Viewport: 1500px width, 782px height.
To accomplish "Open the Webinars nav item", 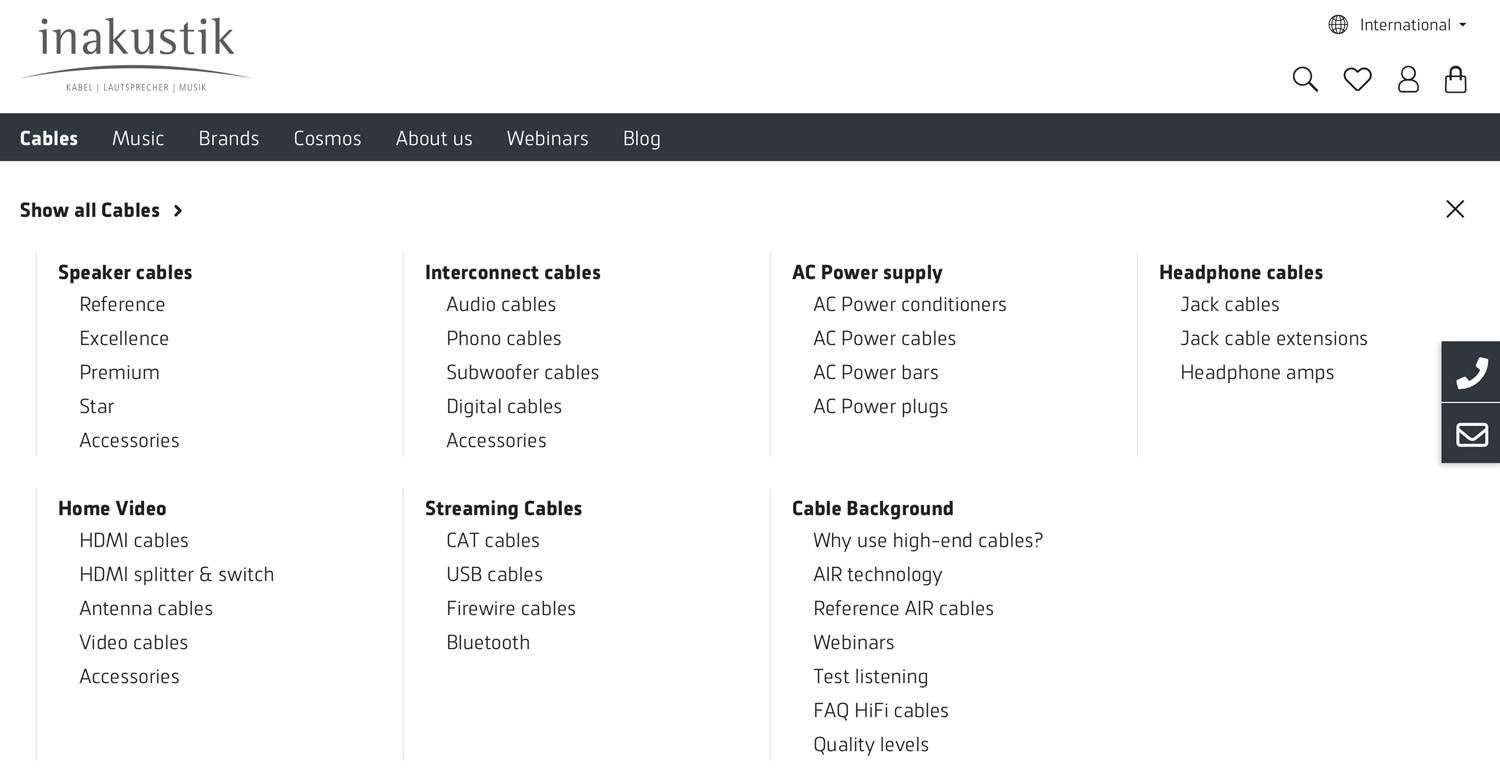I will click(x=547, y=138).
